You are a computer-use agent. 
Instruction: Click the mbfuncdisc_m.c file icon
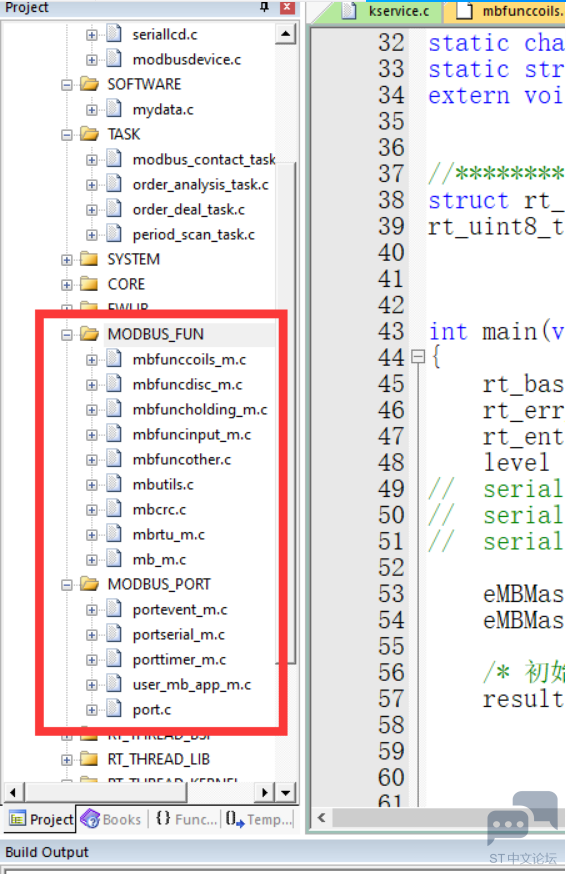point(114,383)
